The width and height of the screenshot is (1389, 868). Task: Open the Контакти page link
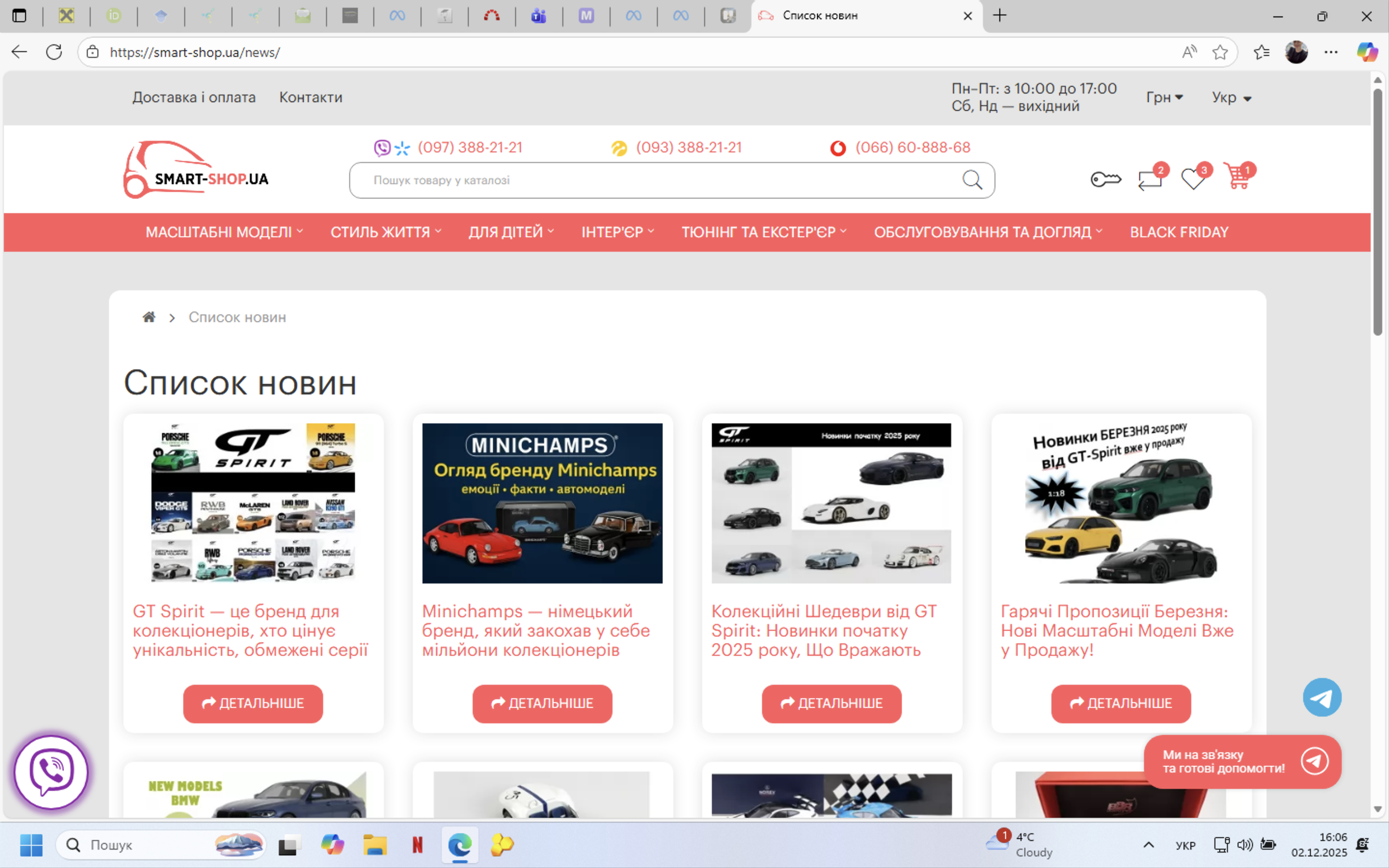coord(311,97)
